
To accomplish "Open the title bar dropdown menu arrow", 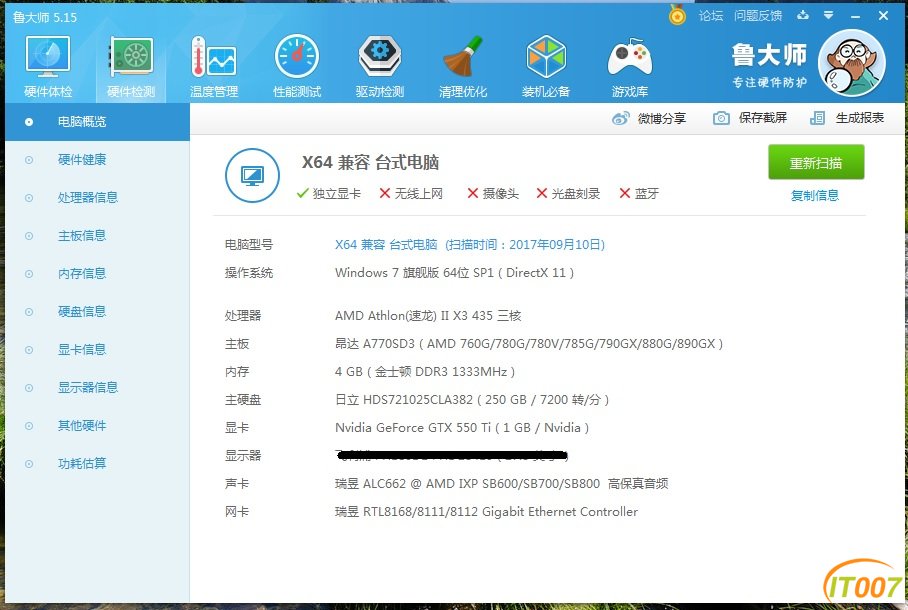I will click(829, 16).
